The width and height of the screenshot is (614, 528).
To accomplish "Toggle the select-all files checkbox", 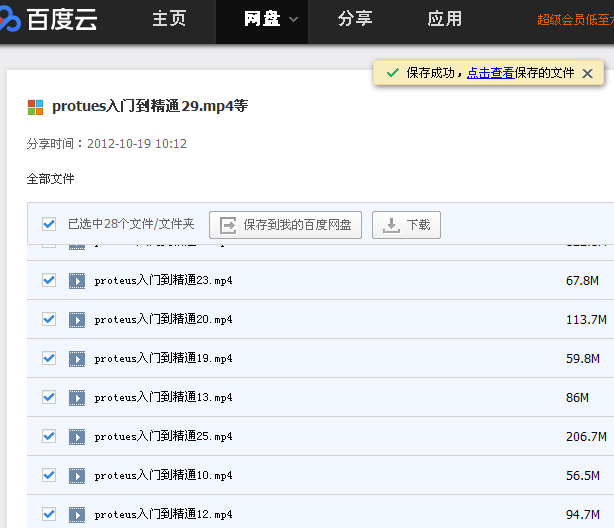I will tap(49, 224).
